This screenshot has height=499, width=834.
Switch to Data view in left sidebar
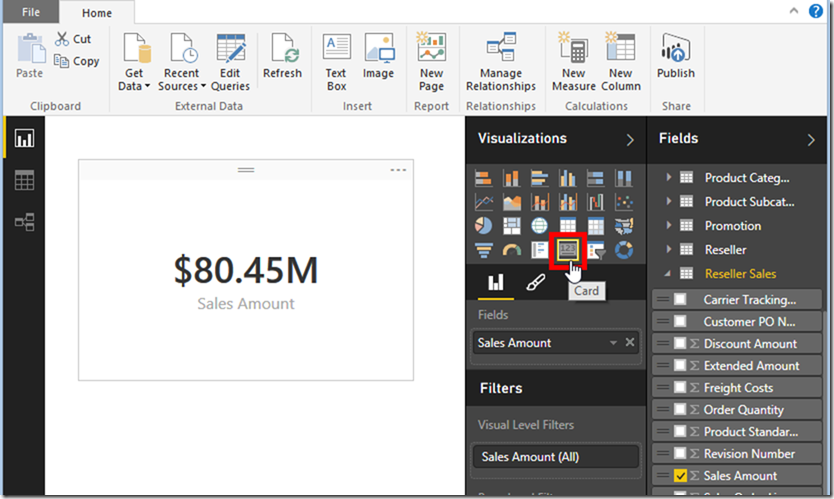[24, 180]
